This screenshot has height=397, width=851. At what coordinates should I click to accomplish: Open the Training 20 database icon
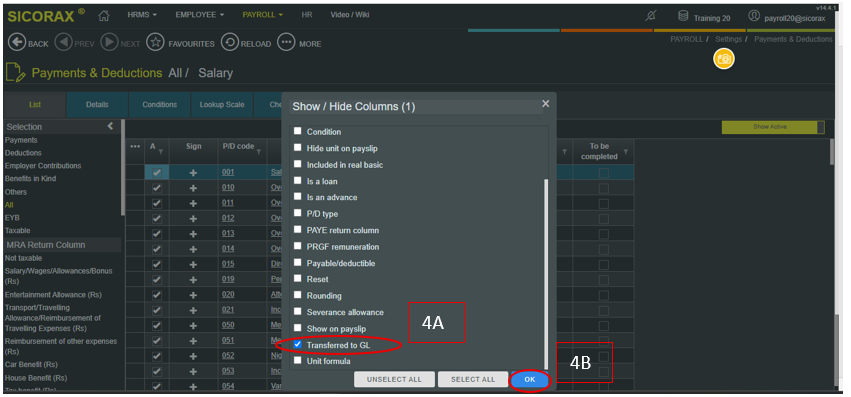[x=683, y=16]
